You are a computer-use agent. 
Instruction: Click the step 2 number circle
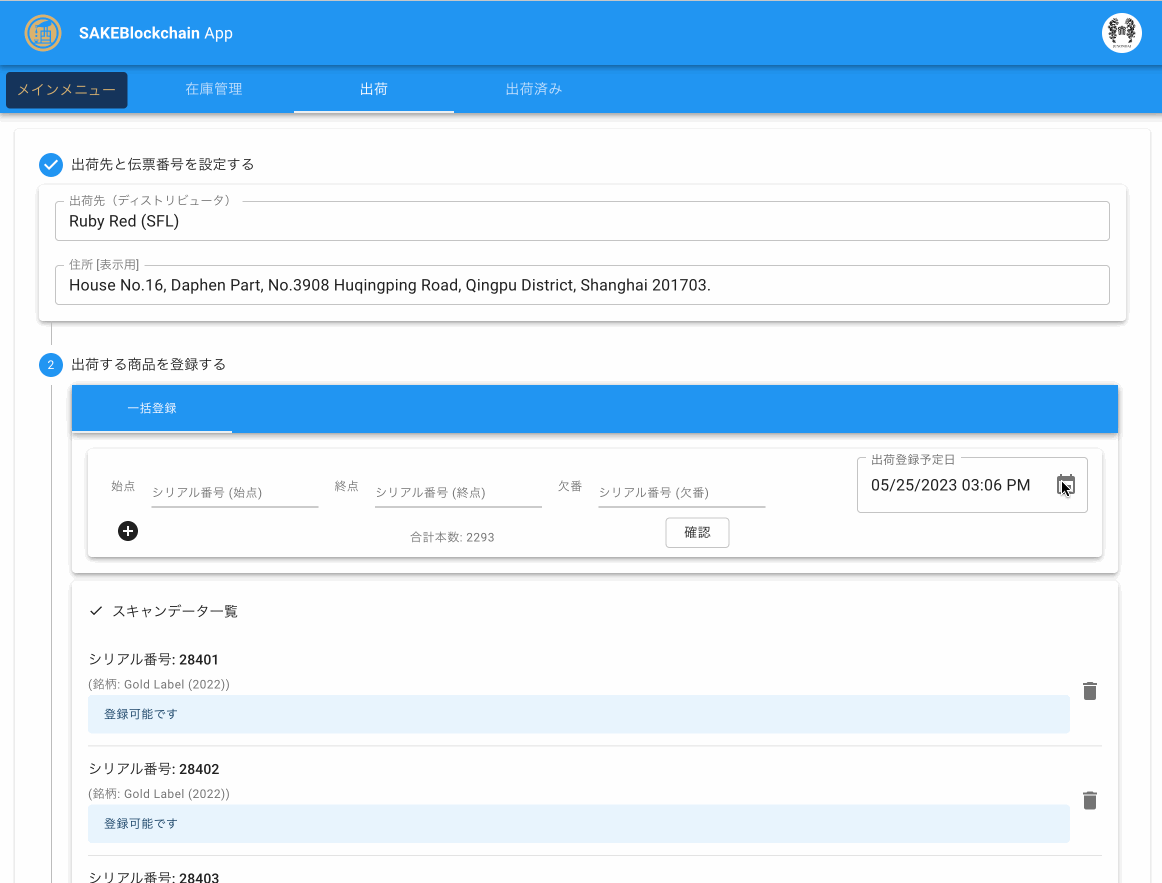click(51, 365)
